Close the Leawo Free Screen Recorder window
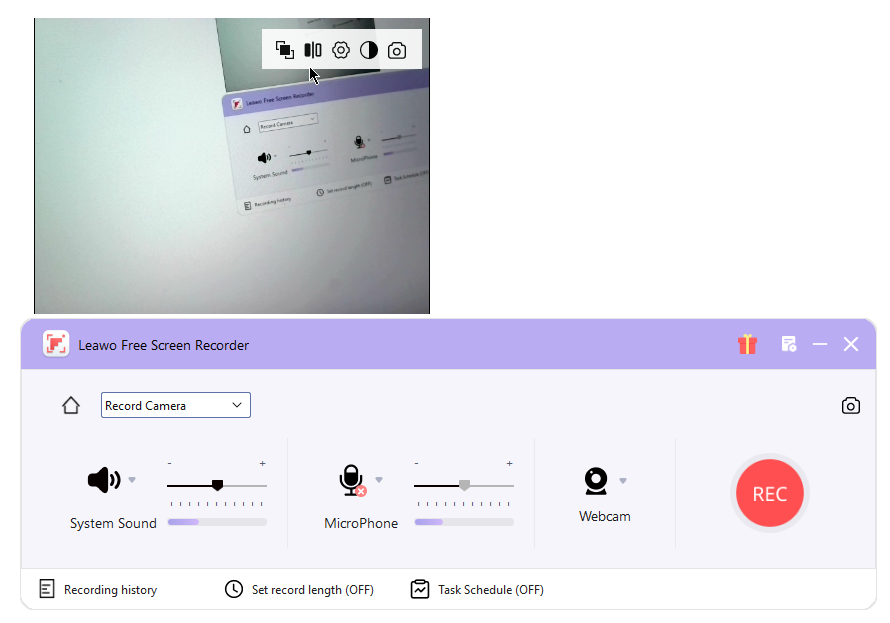Image resolution: width=890 pixels, height=623 pixels. tap(851, 344)
